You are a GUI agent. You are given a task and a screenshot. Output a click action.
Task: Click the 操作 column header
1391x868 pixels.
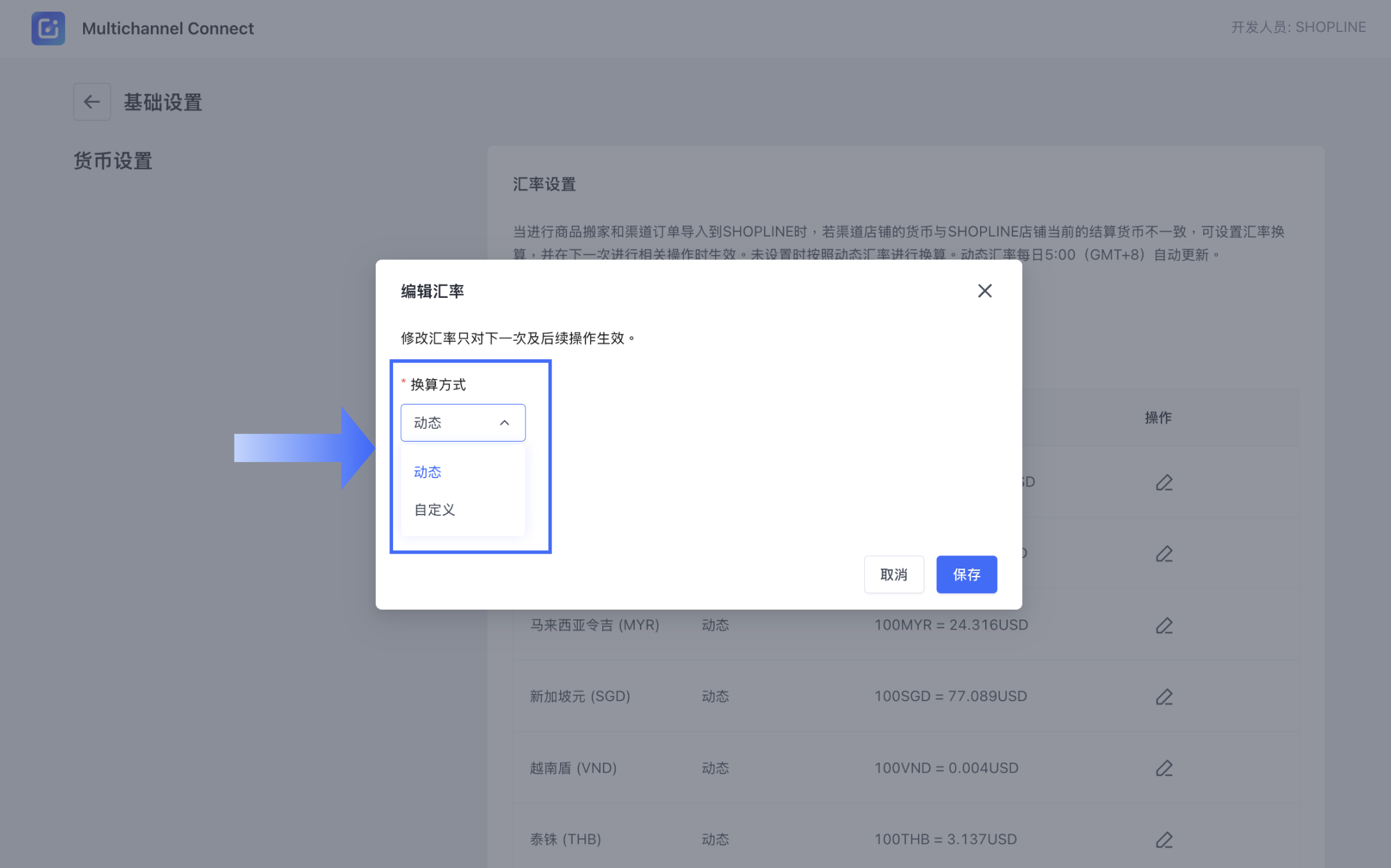pyautogui.click(x=1158, y=417)
